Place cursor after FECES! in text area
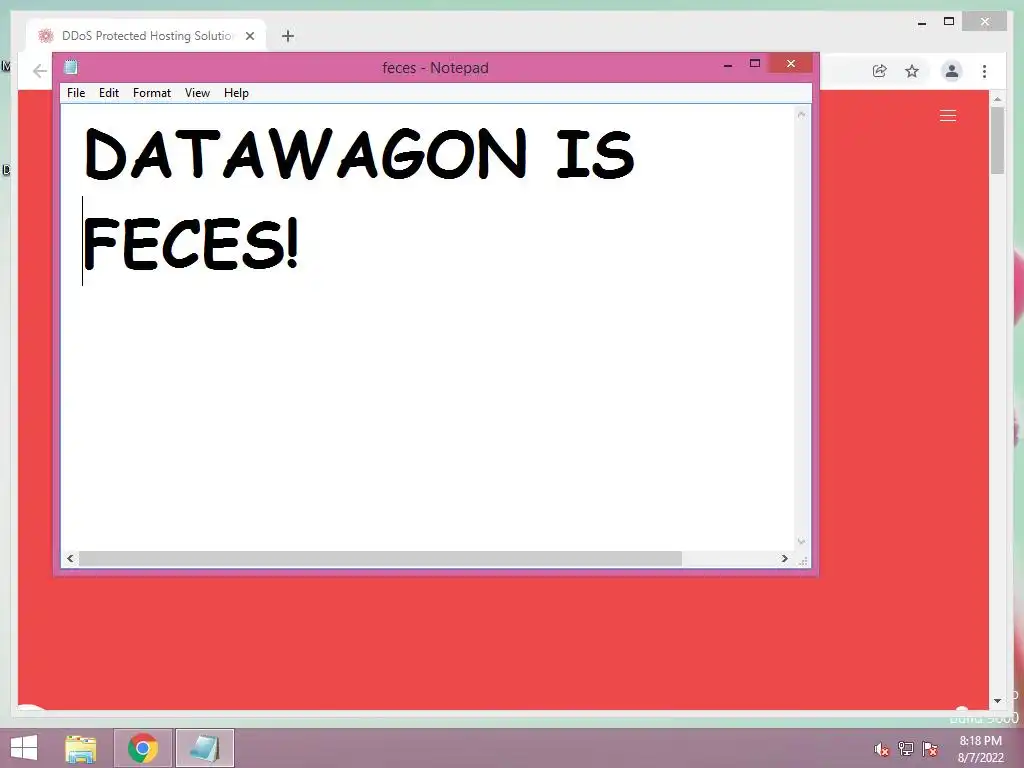Viewport: 1024px width, 768px height. click(300, 243)
